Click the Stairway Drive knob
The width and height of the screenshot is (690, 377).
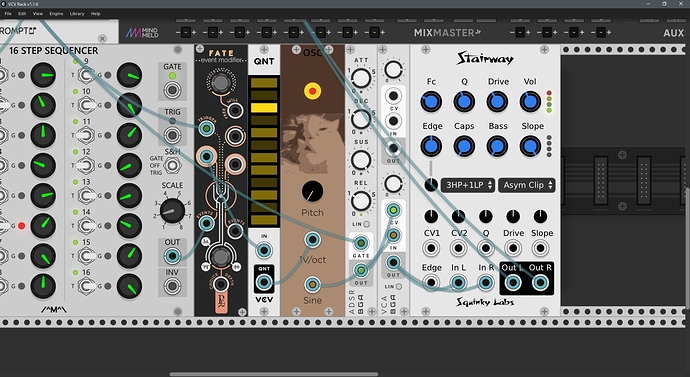[x=497, y=102]
